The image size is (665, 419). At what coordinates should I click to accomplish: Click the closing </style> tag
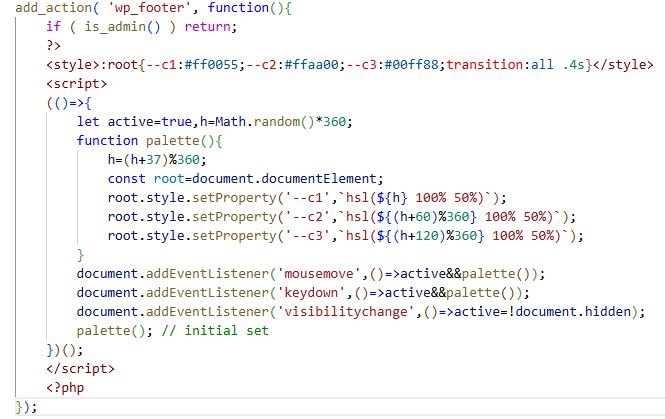click(x=619, y=65)
